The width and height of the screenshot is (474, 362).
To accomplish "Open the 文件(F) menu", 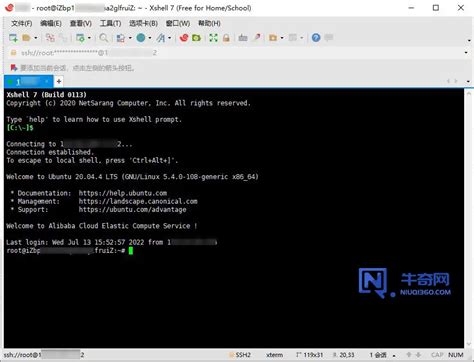I will pyautogui.click(x=22, y=23).
